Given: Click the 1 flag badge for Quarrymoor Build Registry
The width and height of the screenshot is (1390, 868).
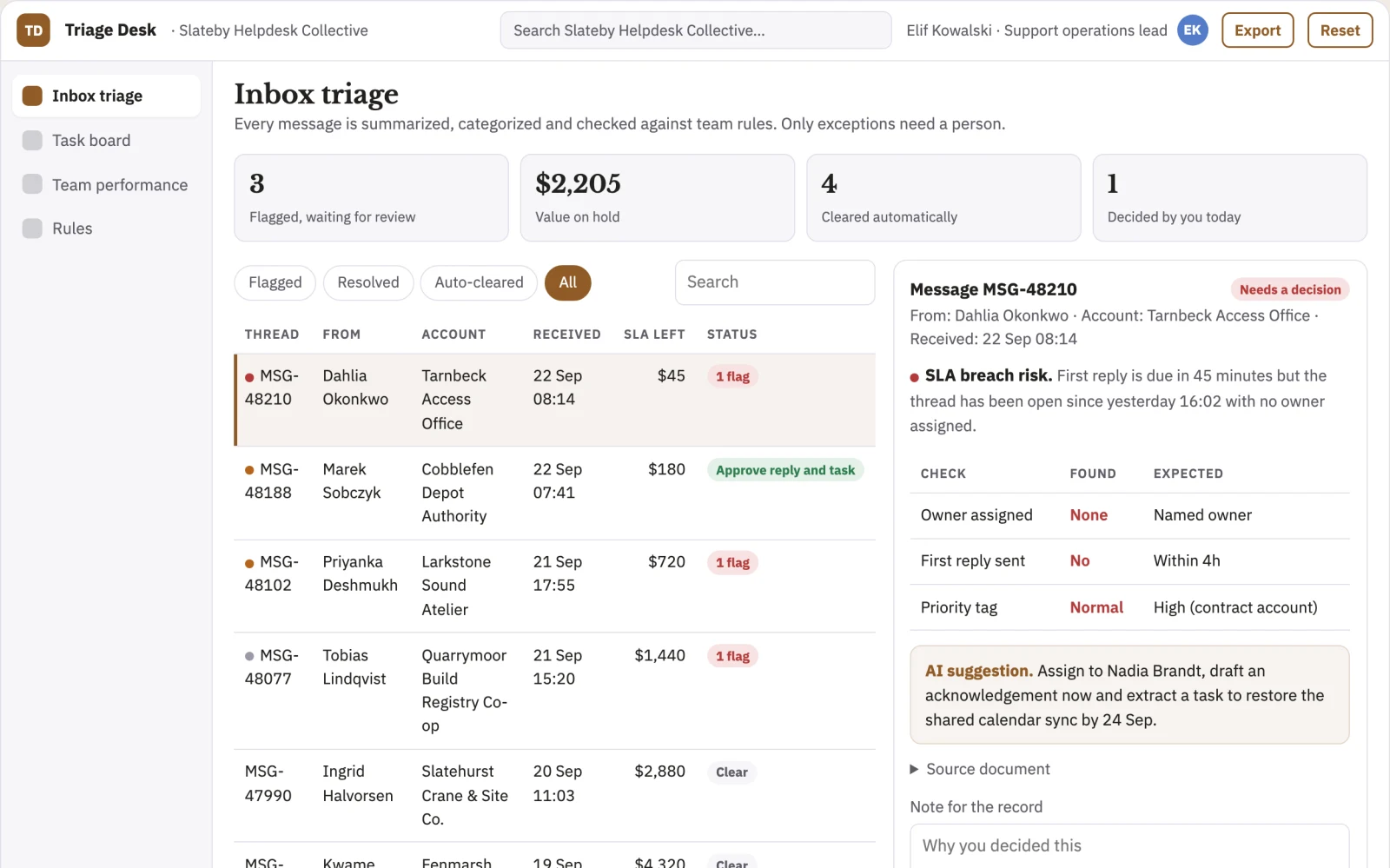Looking at the screenshot, I should point(732,656).
